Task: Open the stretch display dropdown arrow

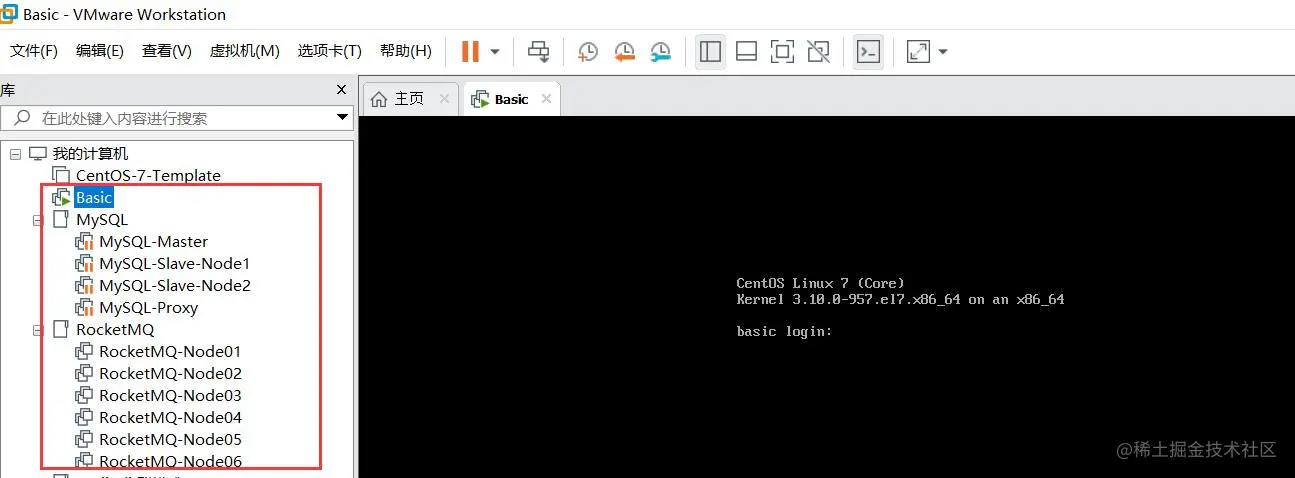Action: 943,52
